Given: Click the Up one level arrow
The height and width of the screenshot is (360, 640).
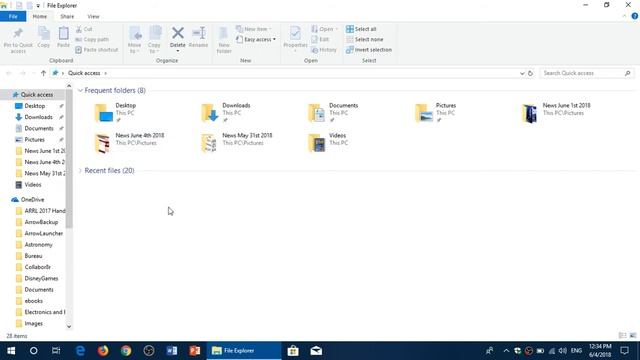Looking at the screenshot, I should [x=43, y=73].
